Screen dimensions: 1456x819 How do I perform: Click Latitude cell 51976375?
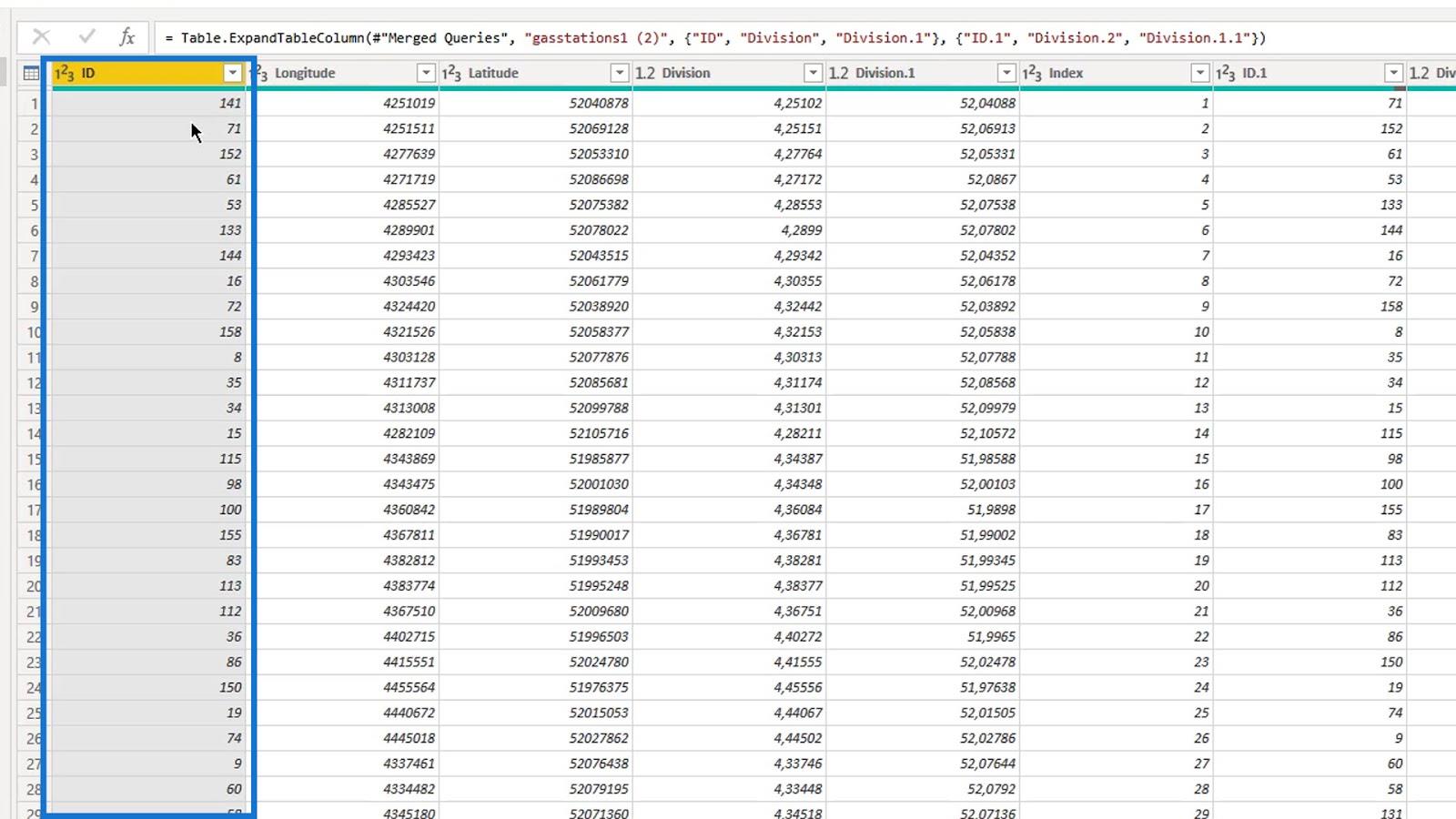click(535, 687)
